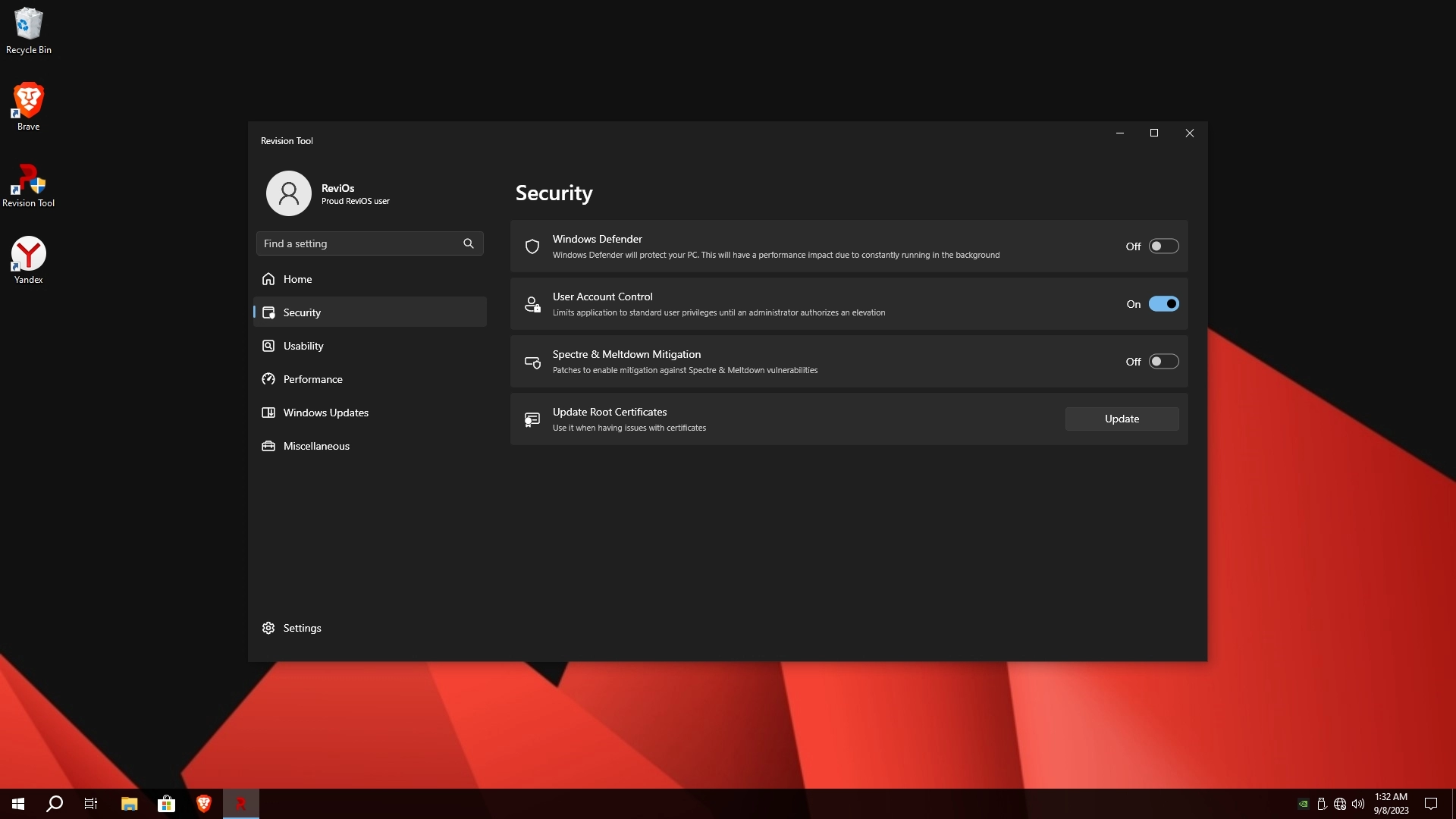
Task: Enable the Windows Defender toggle
Action: click(x=1163, y=246)
